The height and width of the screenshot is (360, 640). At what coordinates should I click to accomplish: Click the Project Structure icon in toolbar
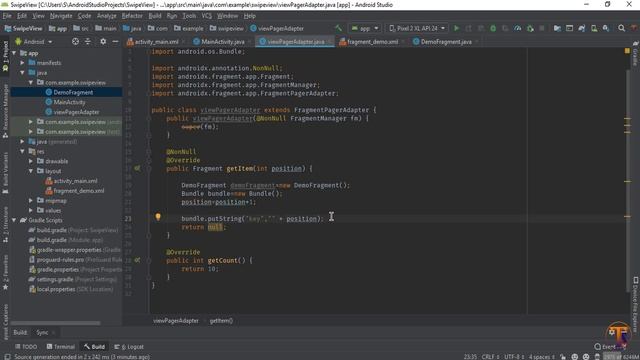(x=557, y=28)
